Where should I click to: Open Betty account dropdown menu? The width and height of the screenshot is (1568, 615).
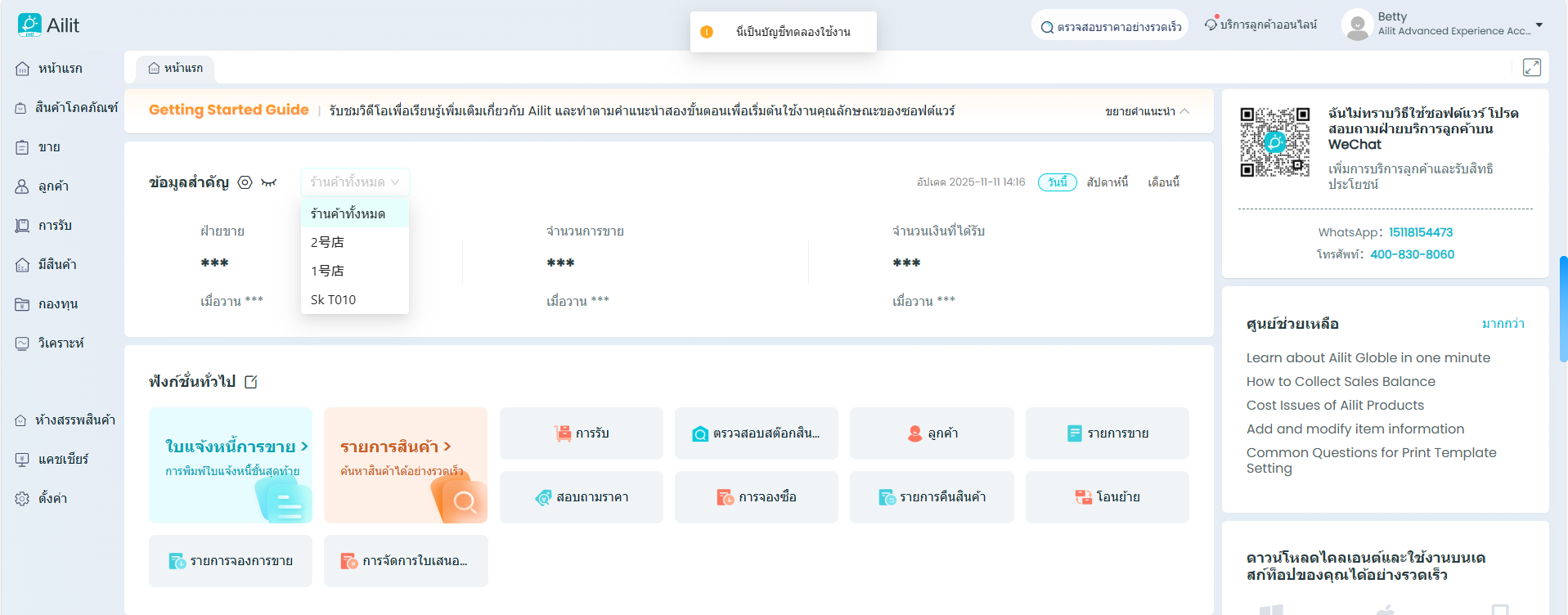(1538, 25)
